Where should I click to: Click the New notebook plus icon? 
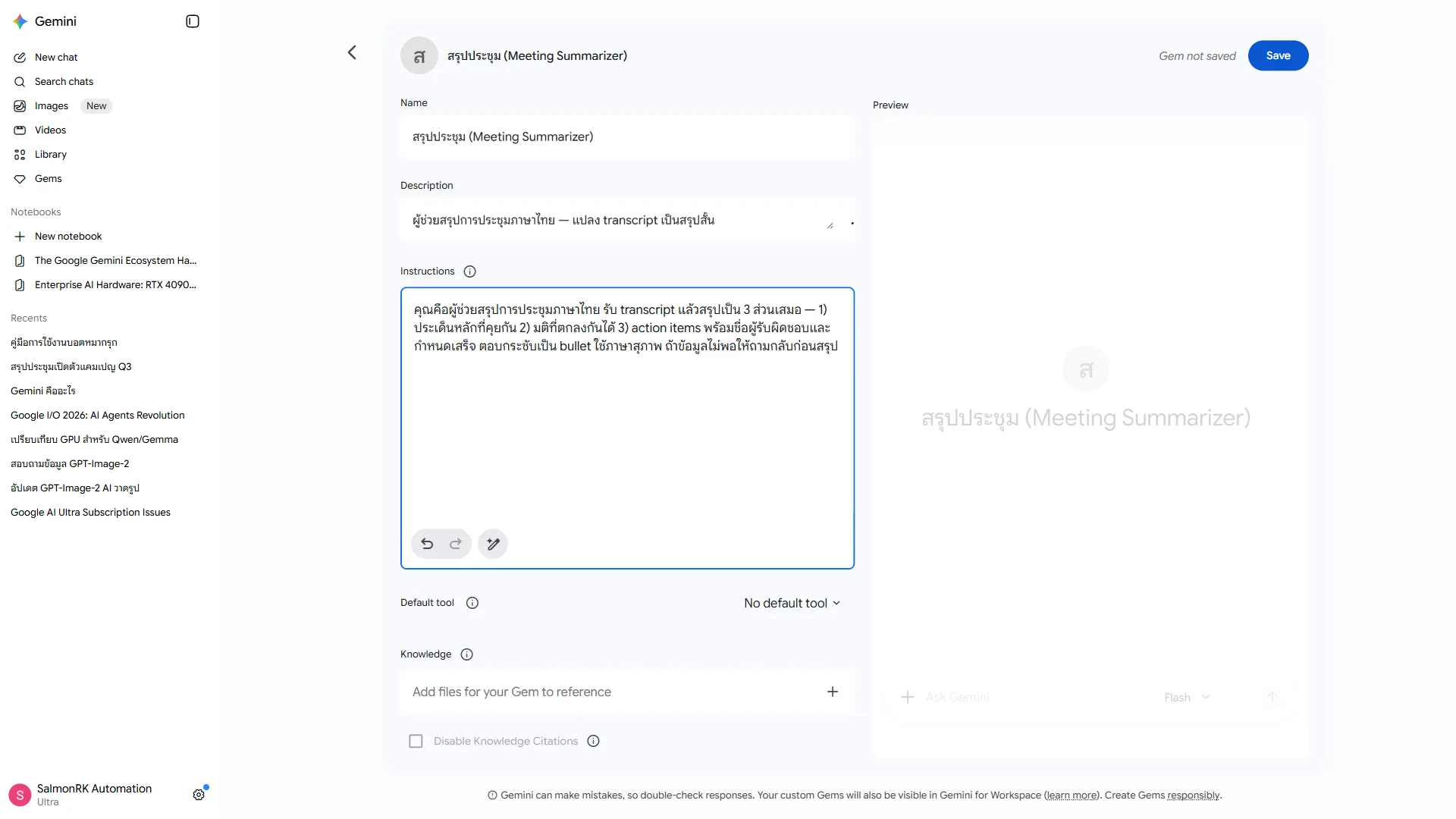coord(20,237)
